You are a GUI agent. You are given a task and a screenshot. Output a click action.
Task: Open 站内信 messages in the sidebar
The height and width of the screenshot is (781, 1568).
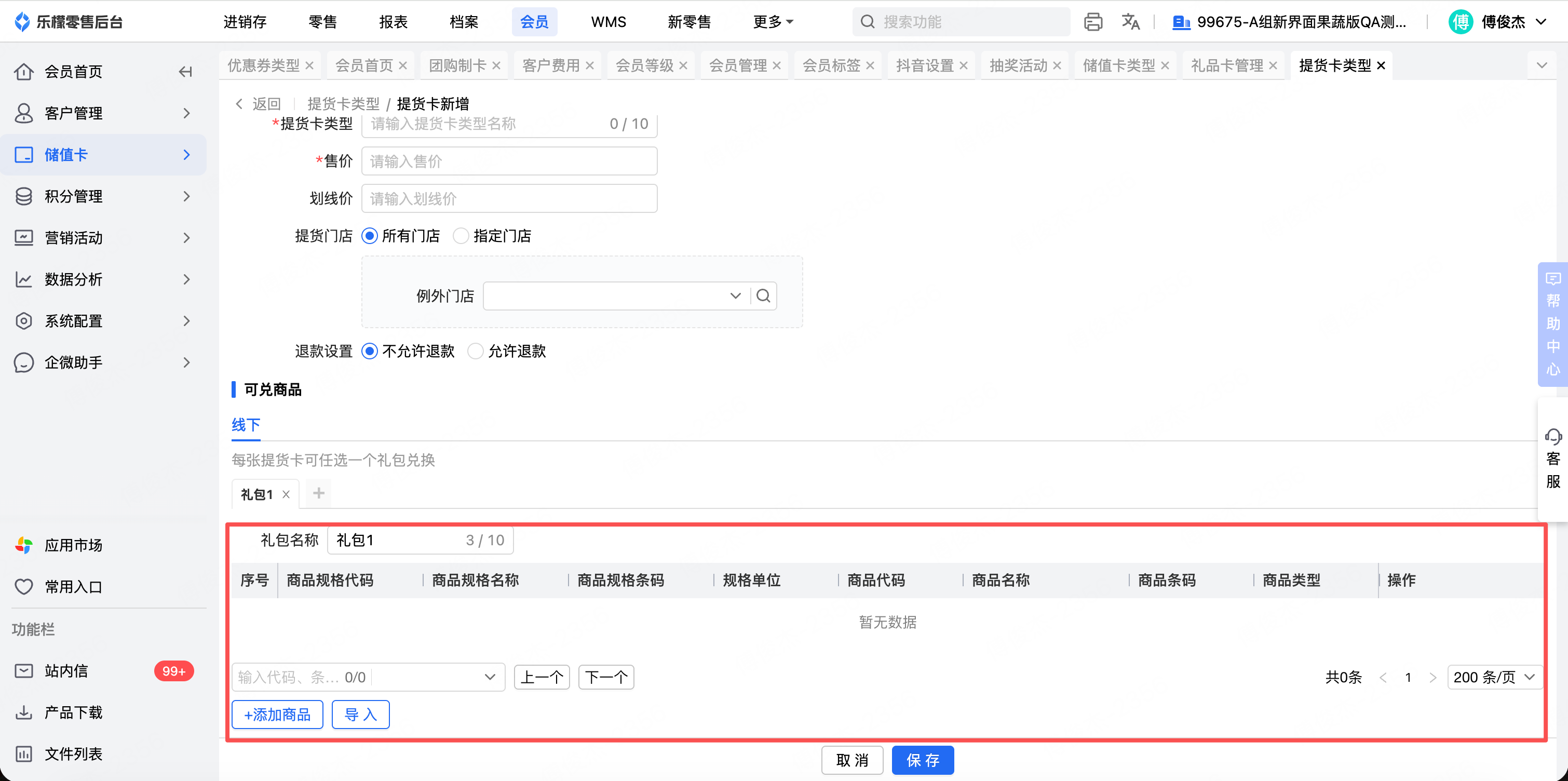[66, 671]
